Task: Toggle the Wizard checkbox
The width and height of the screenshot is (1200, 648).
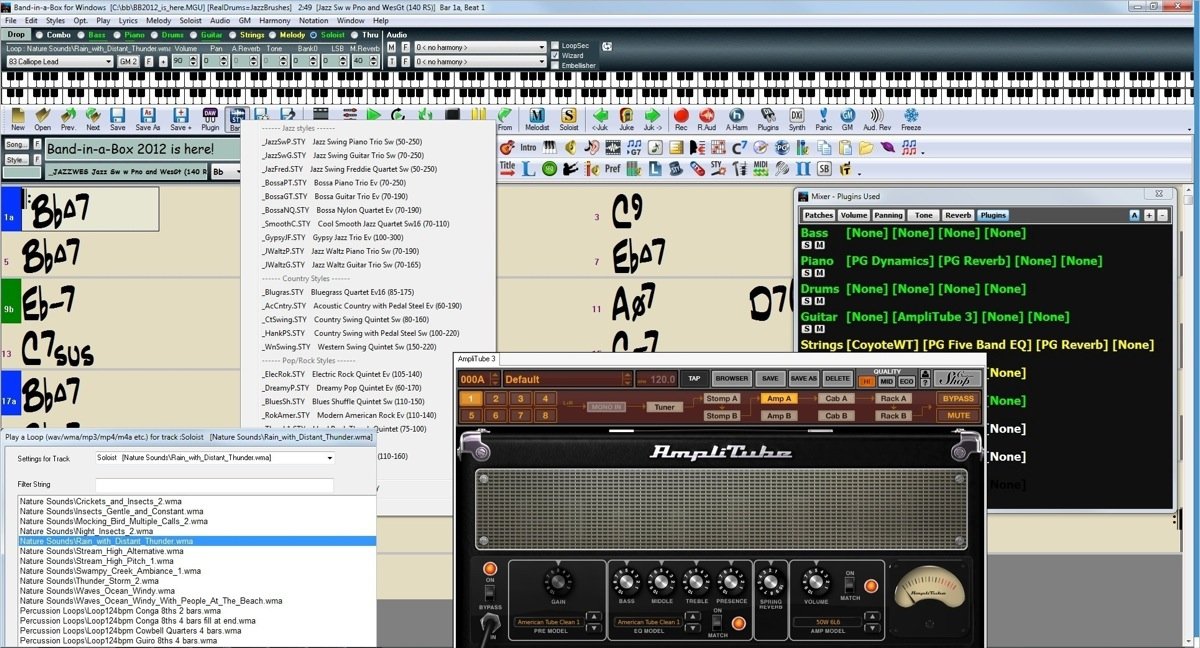Action: pyautogui.click(x=555, y=55)
